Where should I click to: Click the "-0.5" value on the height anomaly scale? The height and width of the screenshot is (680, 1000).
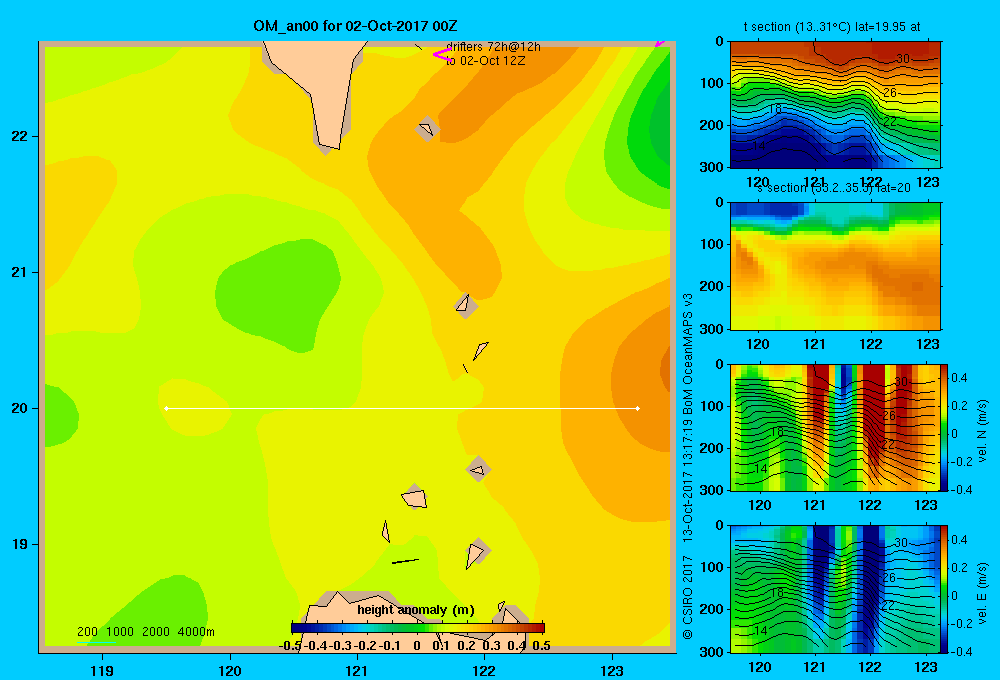(x=290, y=646)
